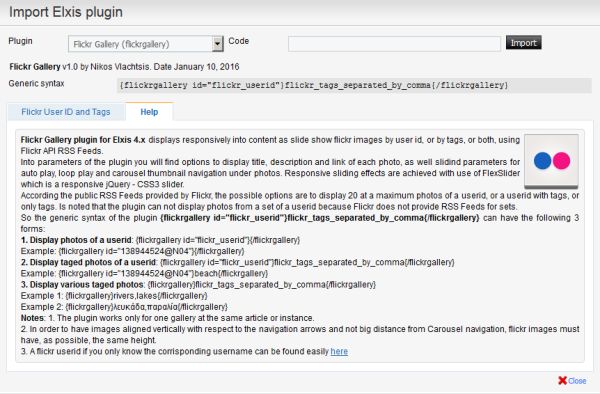Click the Import Elxis plugin title
The width and height of the screenshot is (600, 394).
coord(66,12)
